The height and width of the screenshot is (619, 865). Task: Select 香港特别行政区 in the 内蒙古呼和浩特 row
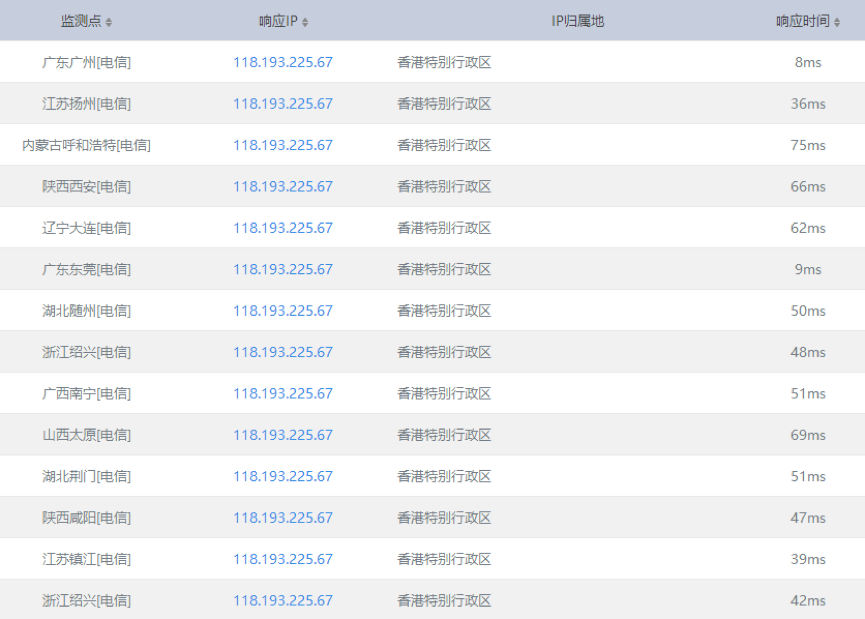pyautogui.click(x=444, y=145)
